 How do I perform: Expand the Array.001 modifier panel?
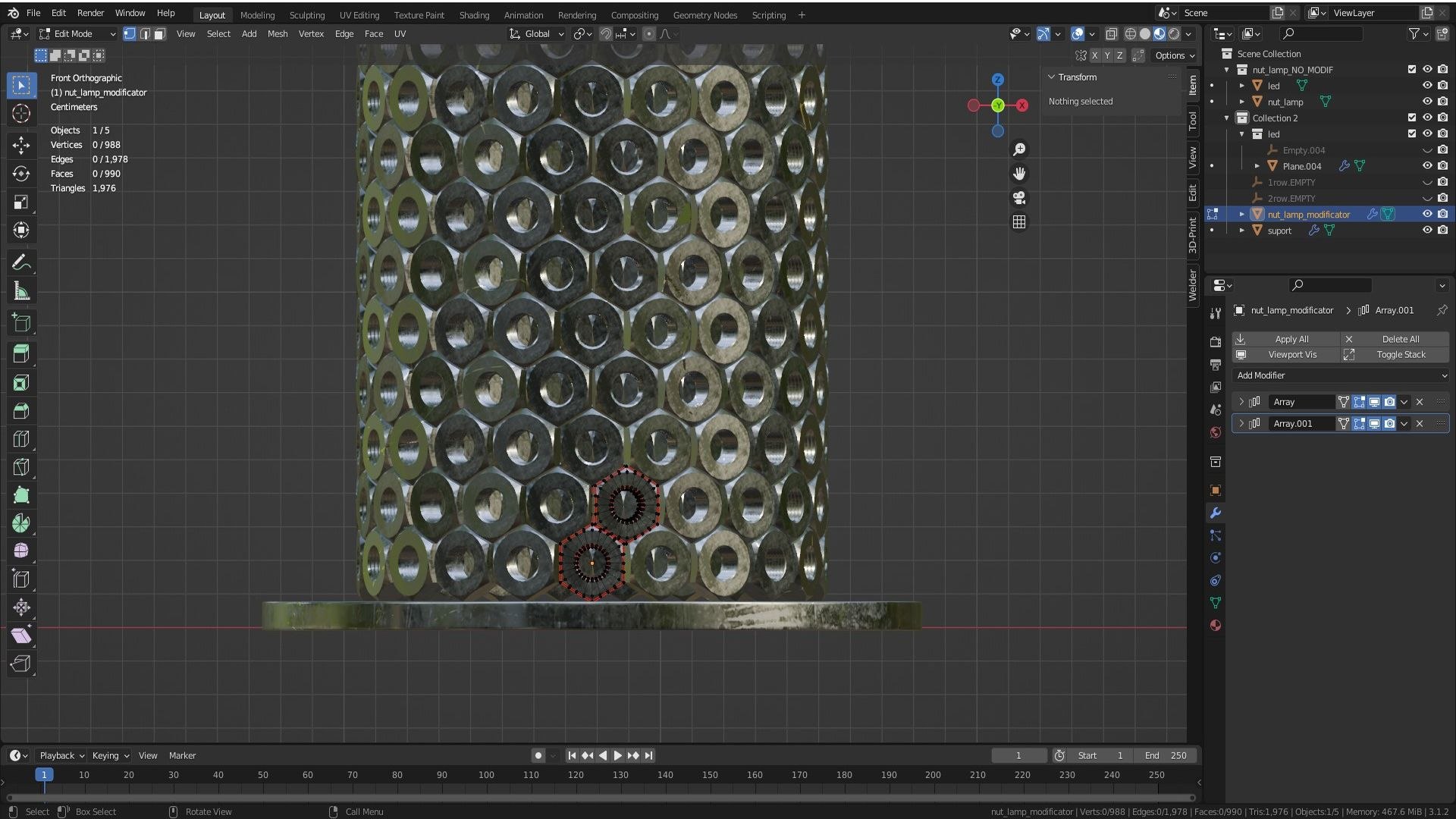point(1241,424)
